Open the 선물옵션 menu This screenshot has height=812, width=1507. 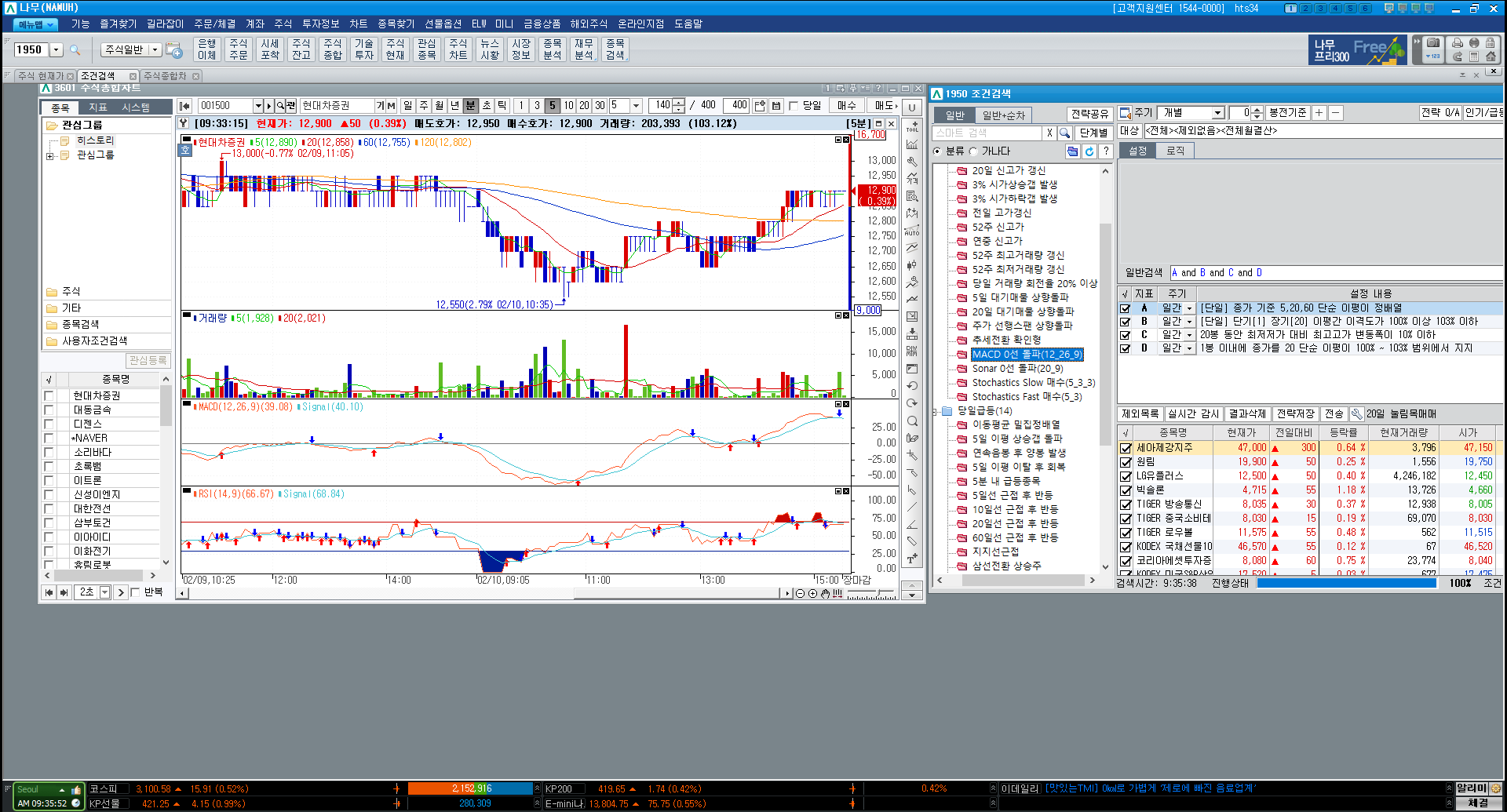443,24
